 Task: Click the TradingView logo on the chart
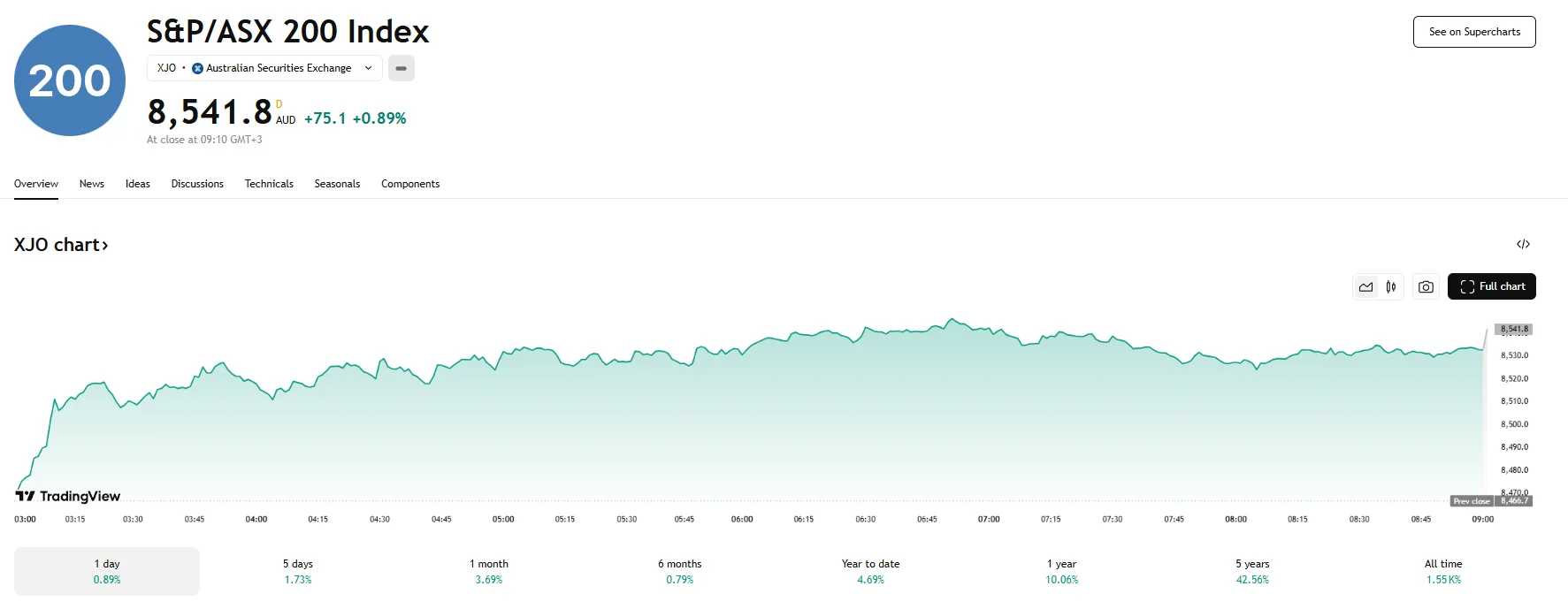(66, 496)
